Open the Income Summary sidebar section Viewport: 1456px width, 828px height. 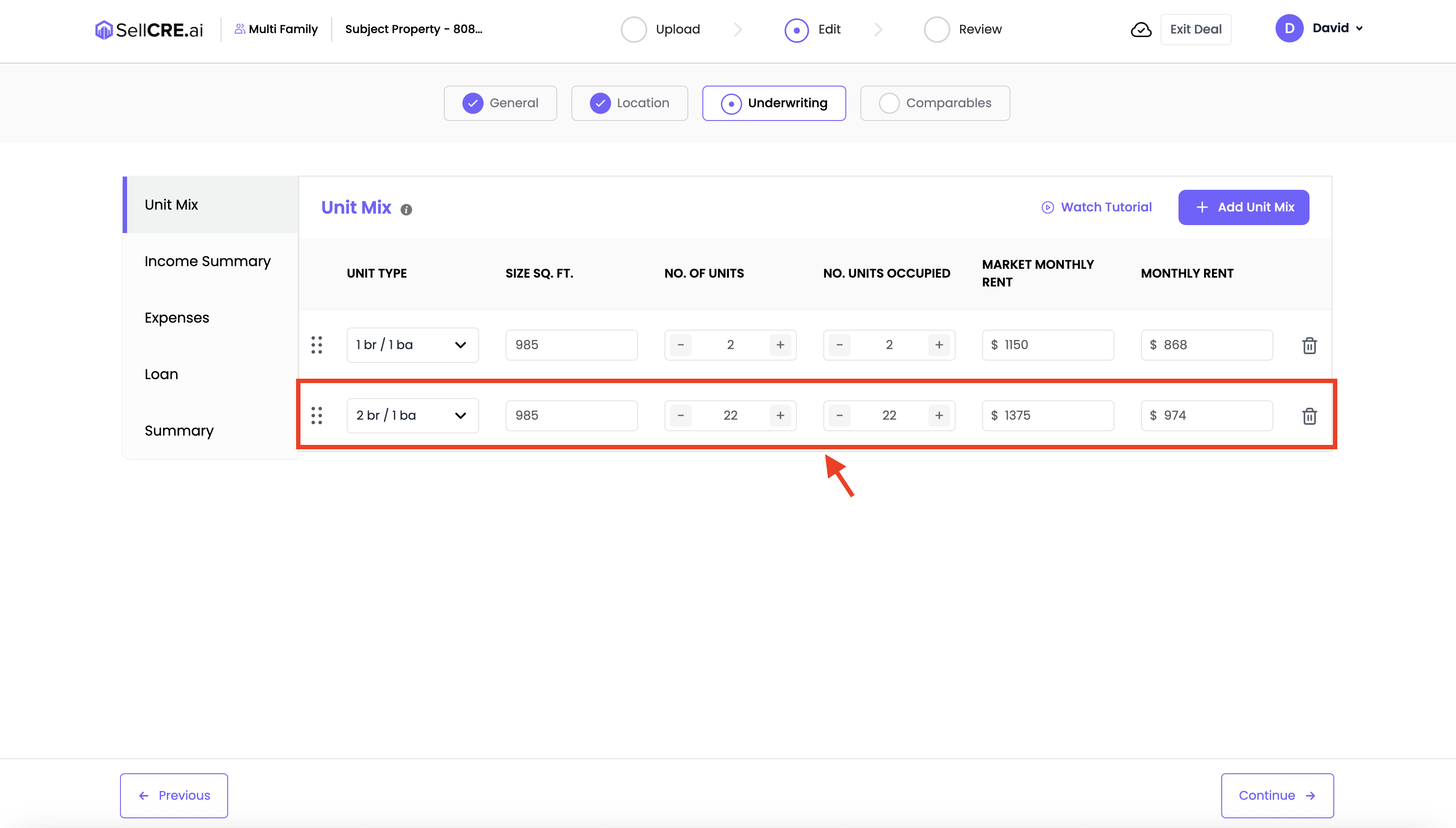pyautogui.click(x=207, y=261)
